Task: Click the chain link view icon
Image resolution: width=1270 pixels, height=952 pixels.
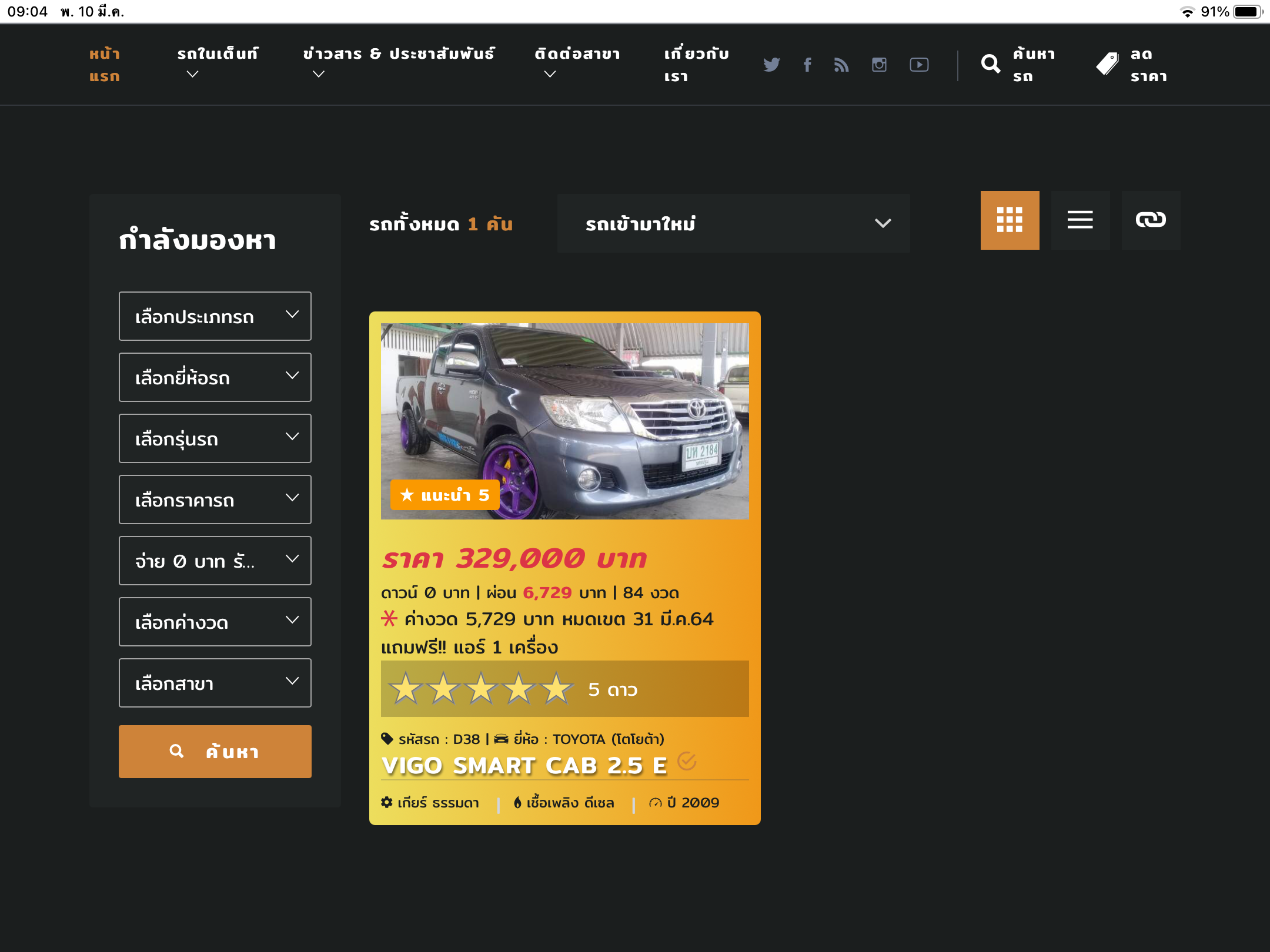Action: (1151, 220)
